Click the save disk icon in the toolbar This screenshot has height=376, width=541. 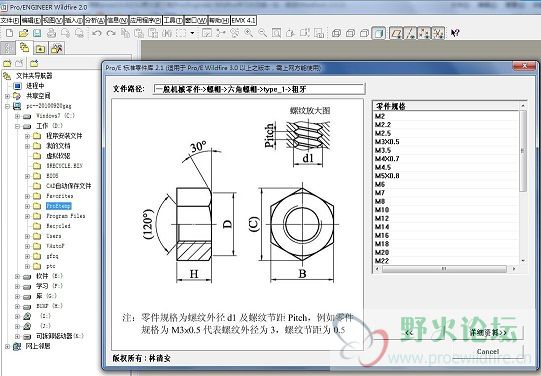coord(37,33)
